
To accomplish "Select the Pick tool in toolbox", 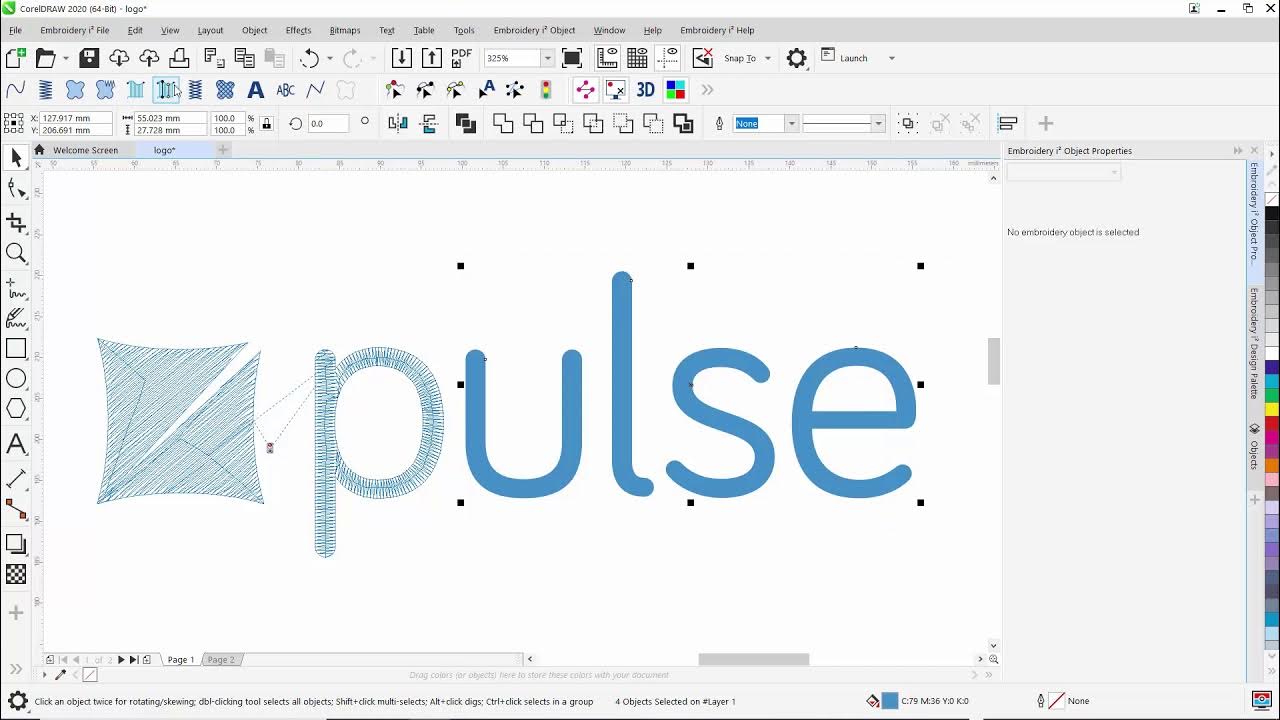I will [16, 157].
